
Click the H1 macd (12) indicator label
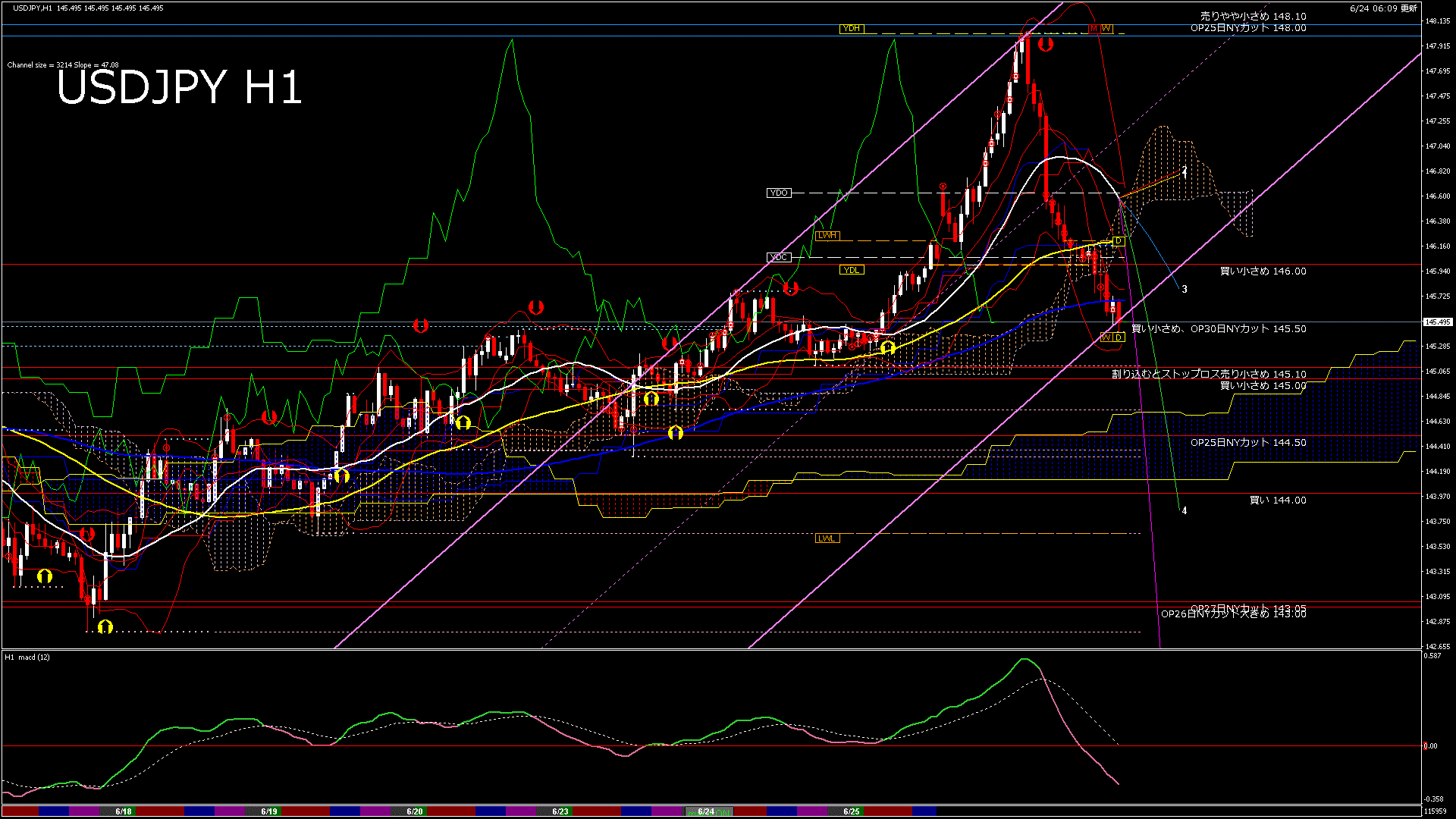coord(27,657)
